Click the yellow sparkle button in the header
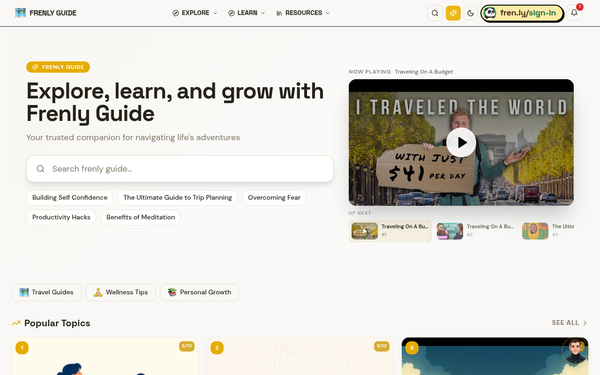This screenshot has height=375, width=600. tap(453, 13)
